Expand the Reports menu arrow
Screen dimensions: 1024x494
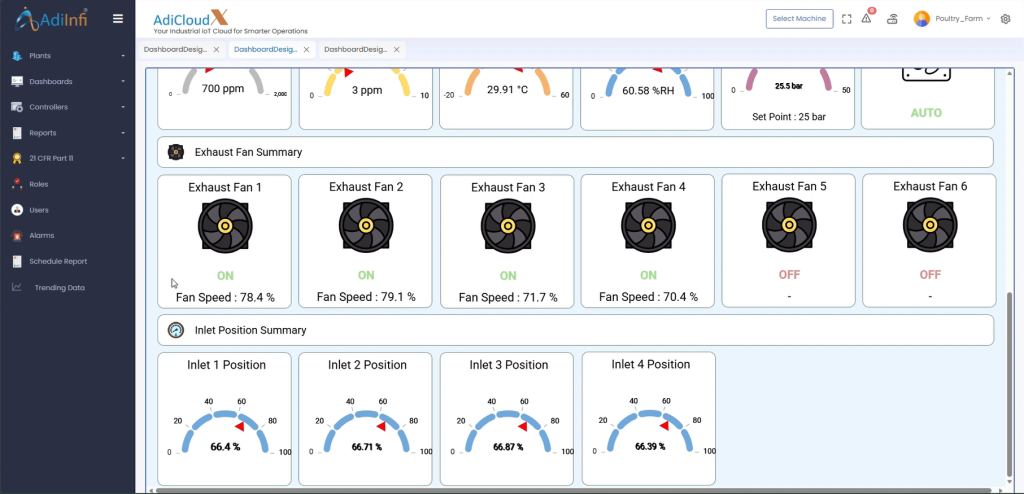123,133
